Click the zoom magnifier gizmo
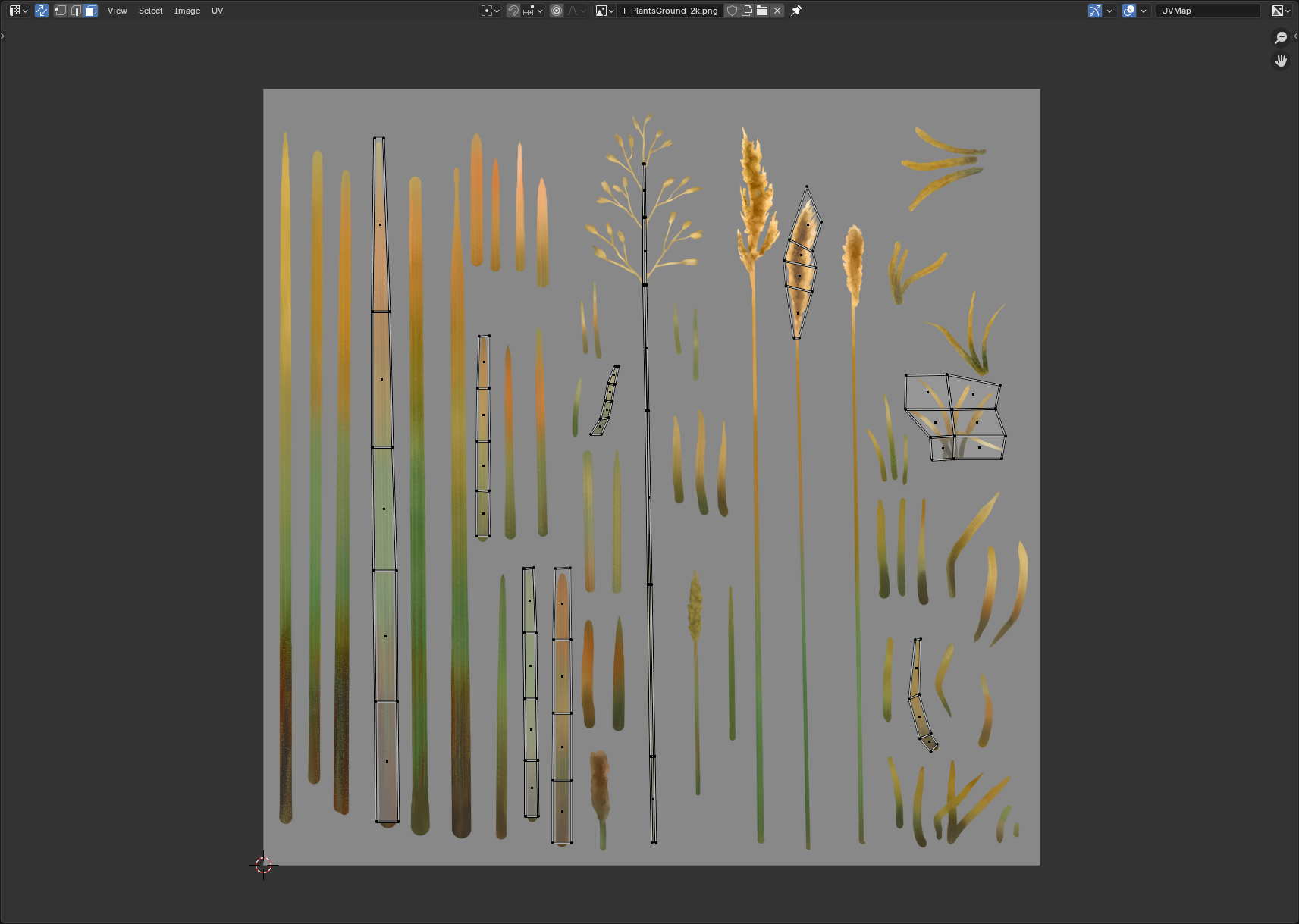 click(1281, 38)
